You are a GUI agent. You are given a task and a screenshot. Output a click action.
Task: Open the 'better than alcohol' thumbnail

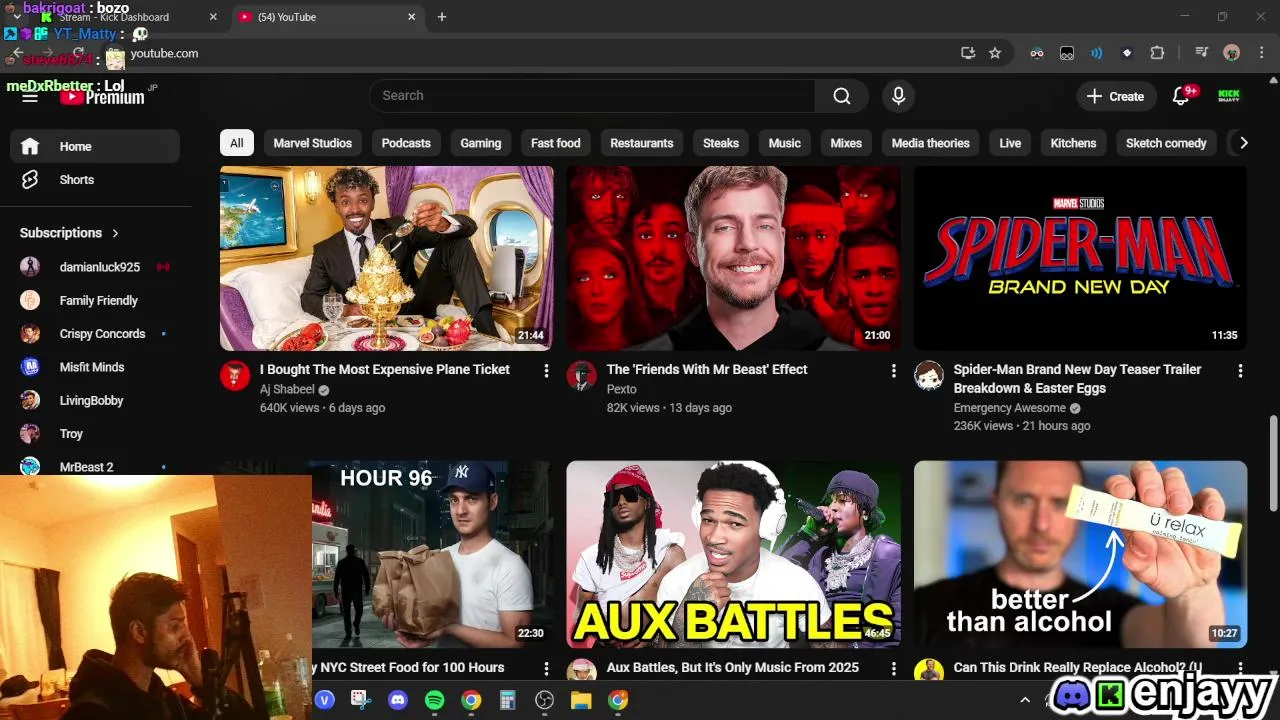(x=1080, y=554)
